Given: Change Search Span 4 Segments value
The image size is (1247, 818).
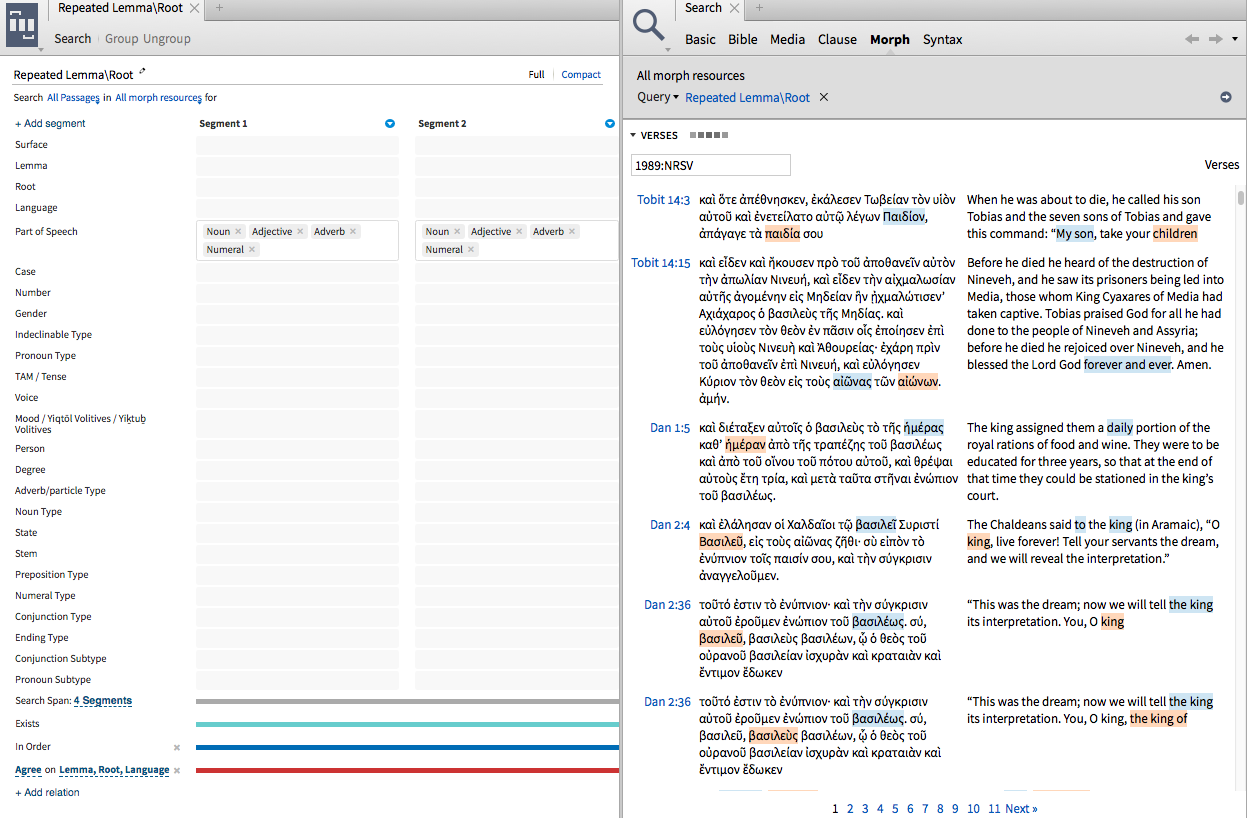Looking at the screenshot, I should click(103, 701).
